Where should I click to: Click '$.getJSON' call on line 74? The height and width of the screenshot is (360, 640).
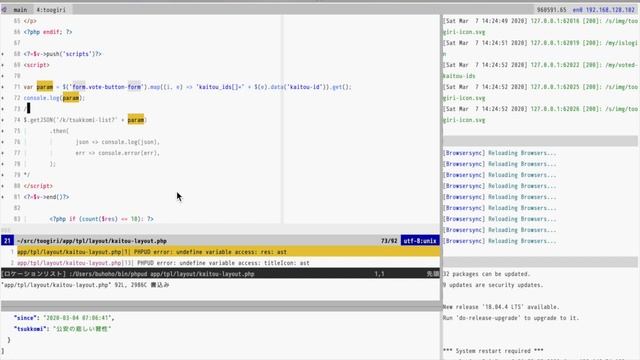40,120
